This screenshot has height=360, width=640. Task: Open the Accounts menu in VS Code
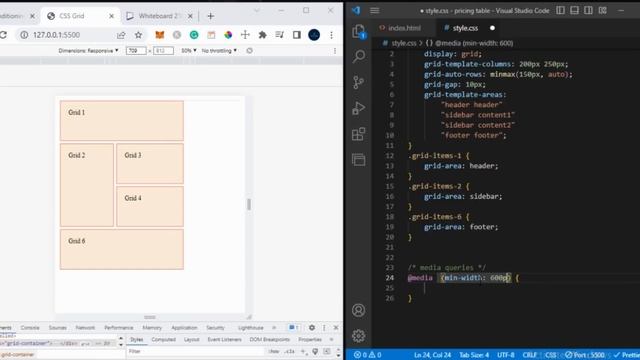coord(358,310)
